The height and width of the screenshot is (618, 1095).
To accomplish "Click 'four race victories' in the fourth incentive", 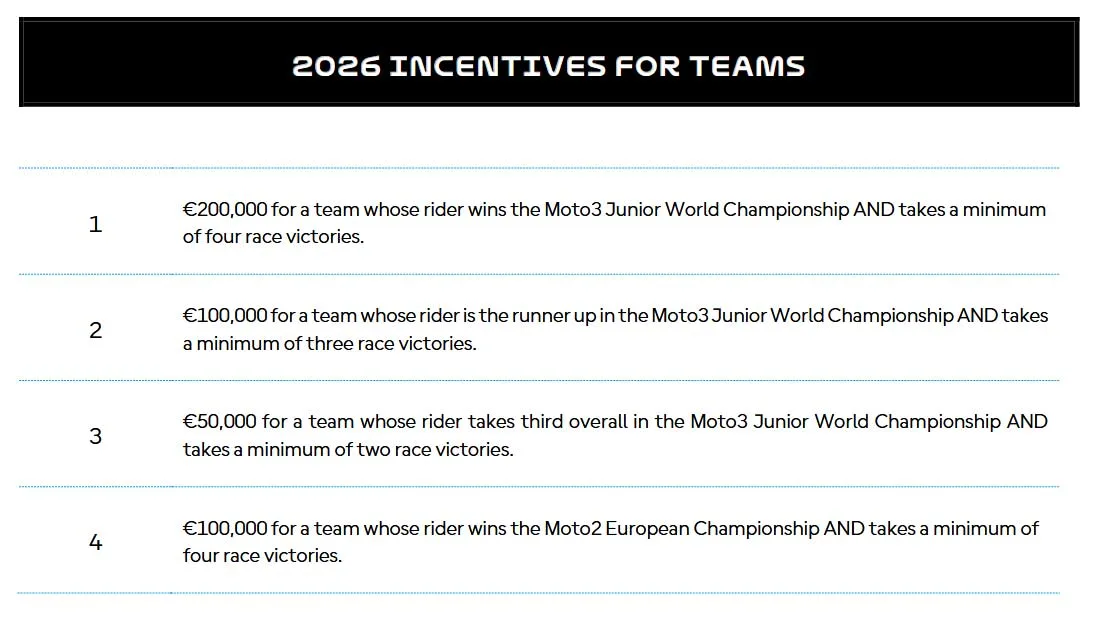I will point(262,556).
